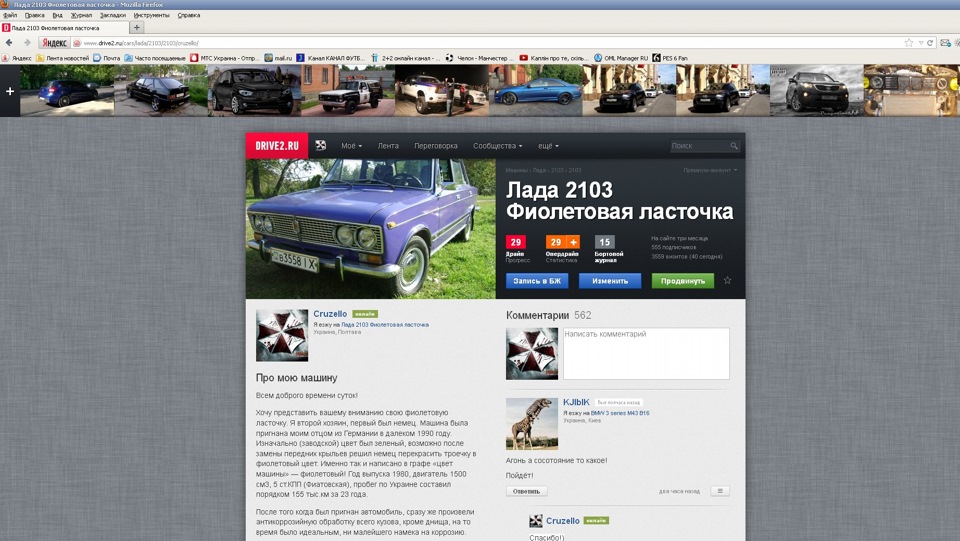Open the comment options icon beside 'два часа назад'
The image size is (960, 541).
pyautogui.click(x=720, y=491)
